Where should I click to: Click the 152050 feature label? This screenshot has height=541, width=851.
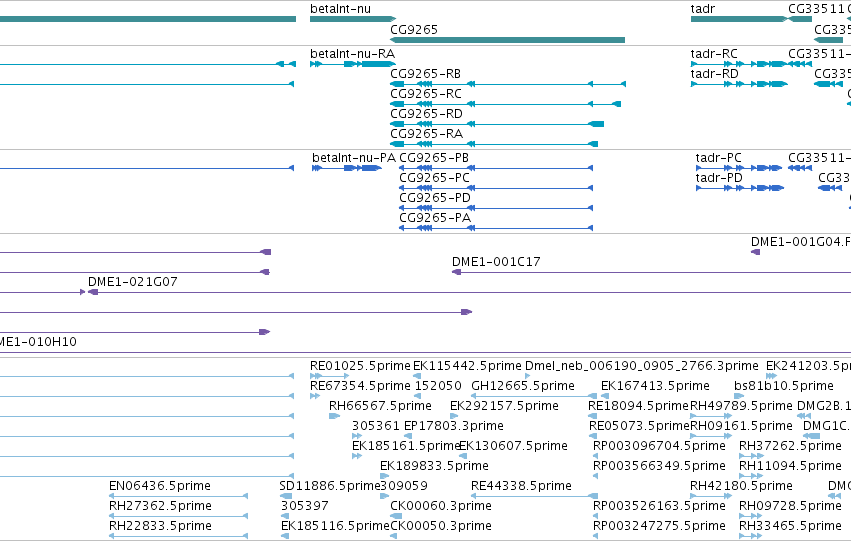(x=437, y=386)
